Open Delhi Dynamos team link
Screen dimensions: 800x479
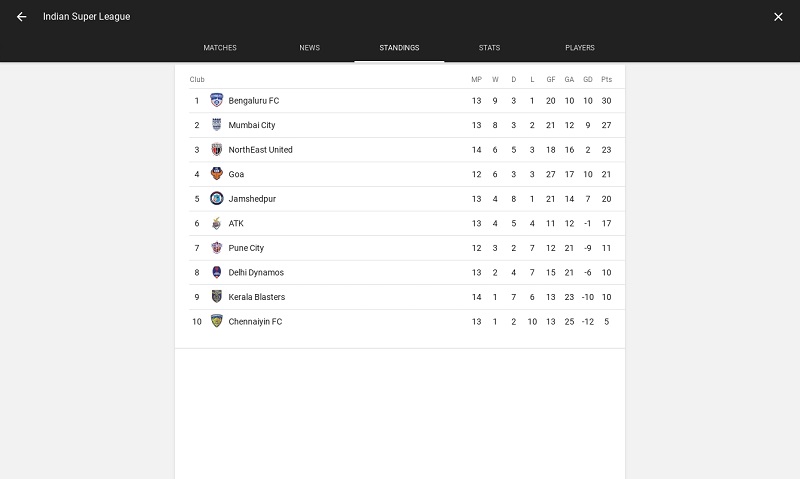pyautogui.click(x=256, y=272)
